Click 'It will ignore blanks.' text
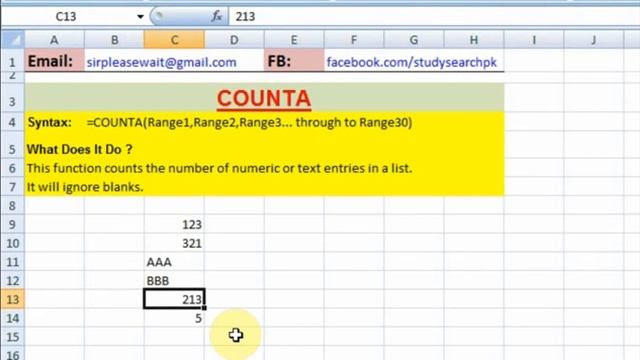This screenshot has height=360, width=640. point(85,187)
